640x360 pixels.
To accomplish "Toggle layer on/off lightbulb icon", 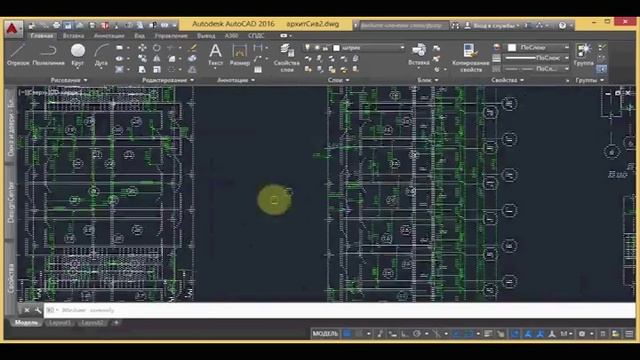I will pos(308,48).
